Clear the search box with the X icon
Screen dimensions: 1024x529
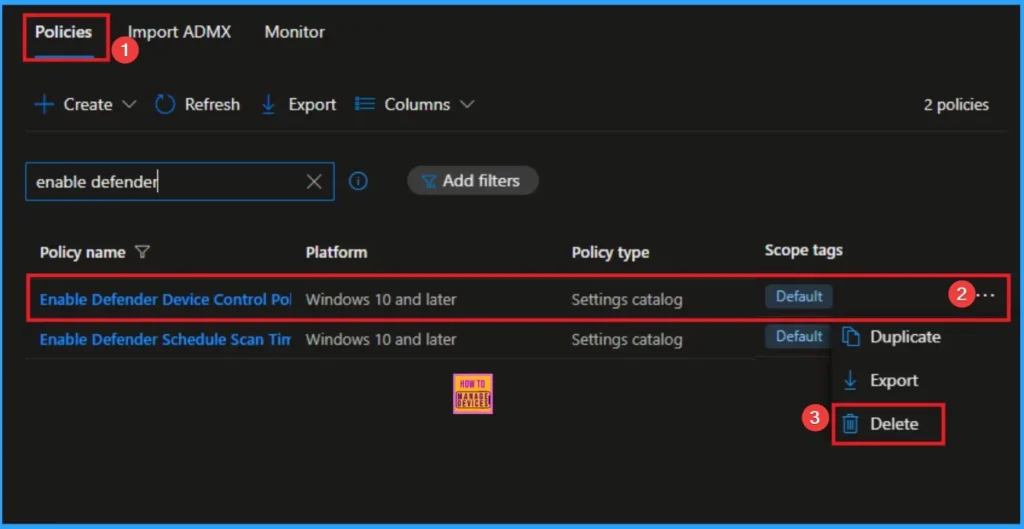(x=314, y=182)
